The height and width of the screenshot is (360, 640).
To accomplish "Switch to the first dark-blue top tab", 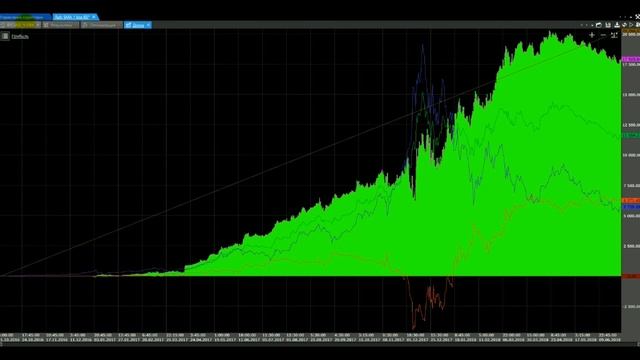I will coord(25,17).
